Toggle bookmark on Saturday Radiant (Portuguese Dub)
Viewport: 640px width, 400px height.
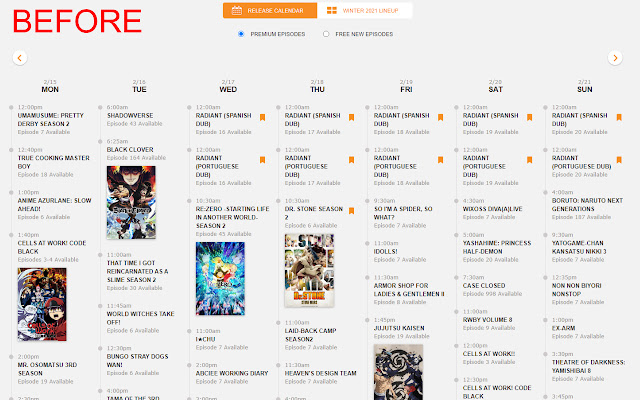point(529,160)
